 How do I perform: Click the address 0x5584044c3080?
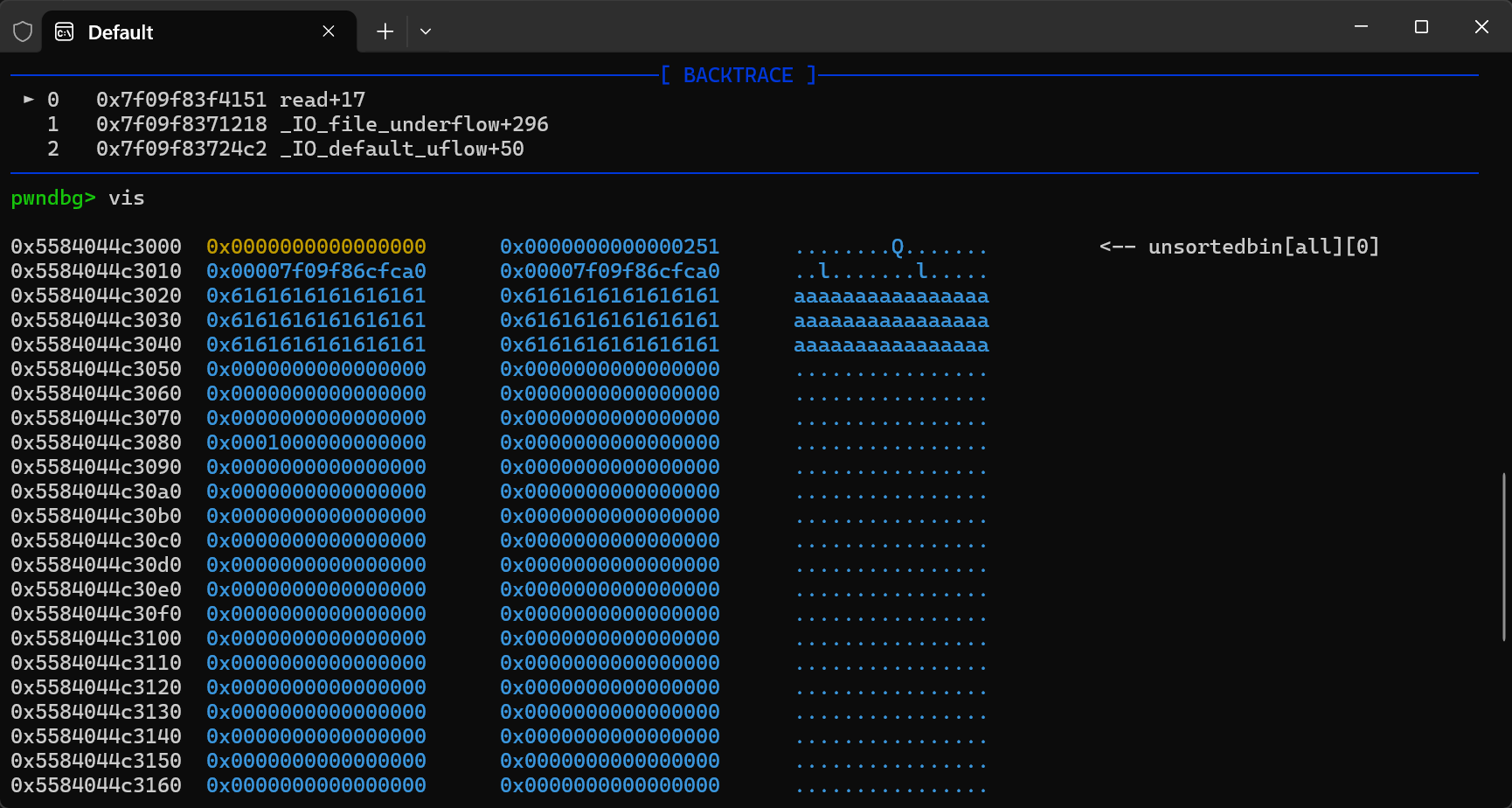coord(96,442)
